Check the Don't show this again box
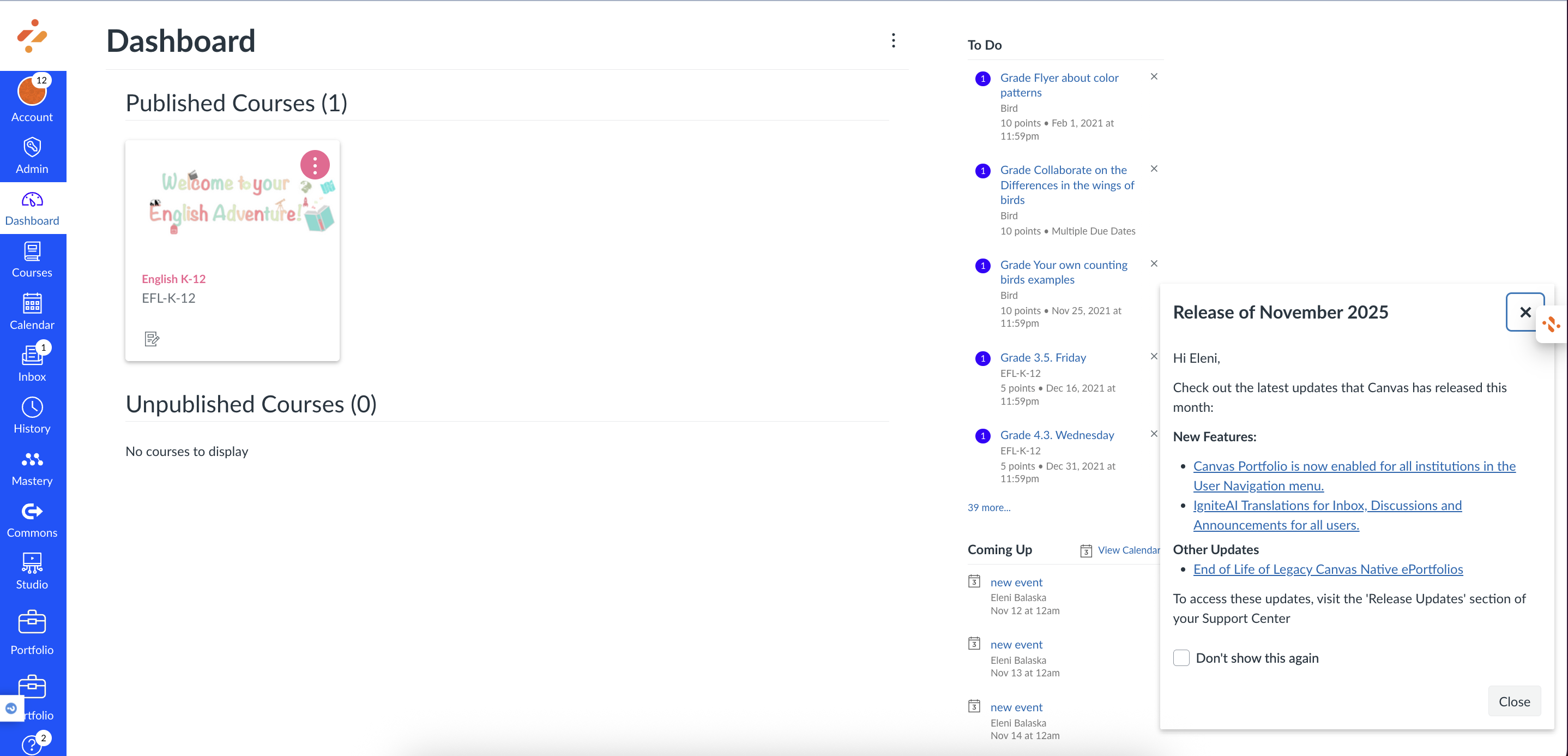This screenshot has height=756, width=1568. (1181, 657)
